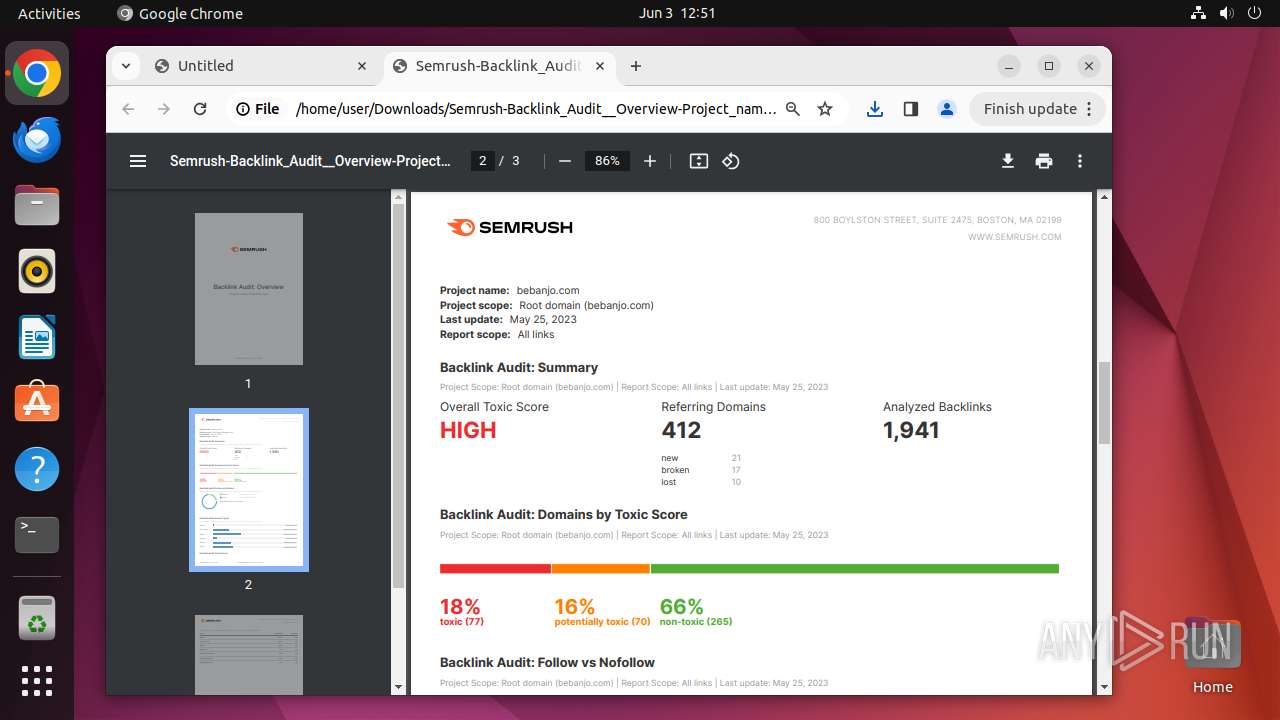Image resolution: width=1280 pixels, height=720 pixels.
Task: Click 'Backlink Audit: Summary' heading
Action: [519, 367]
